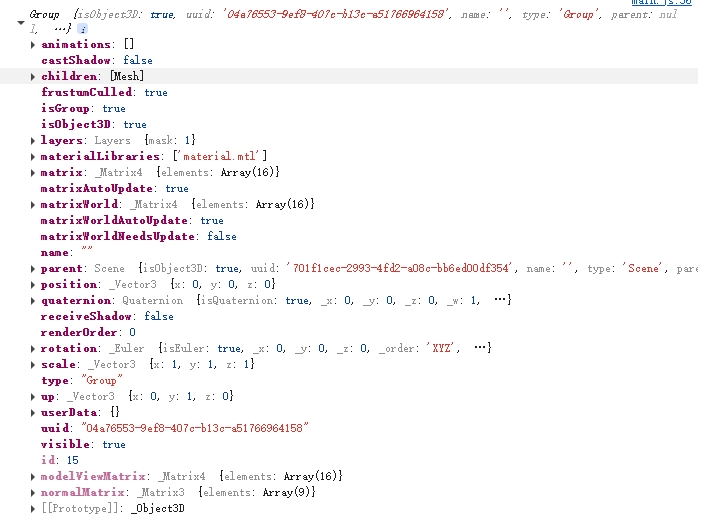Expand the children [Mesh] entry
The image size is (713, 527).
[34, 76]
